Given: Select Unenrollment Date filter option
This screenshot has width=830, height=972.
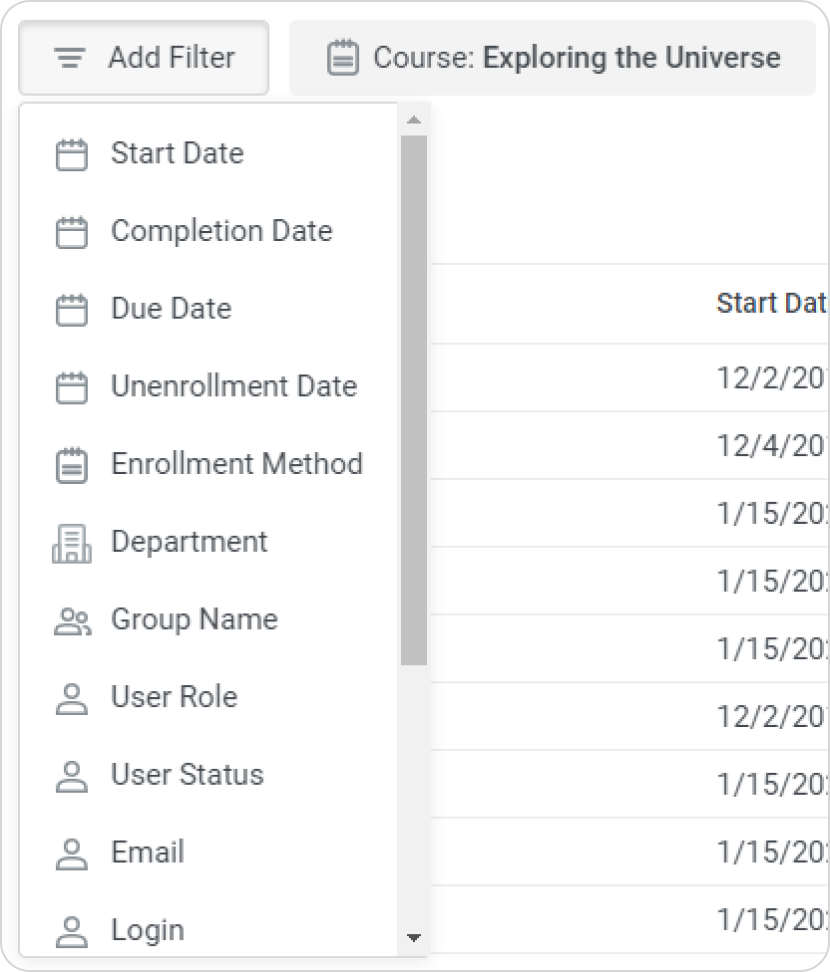Looking at the screenshot, I should point(233,387).
